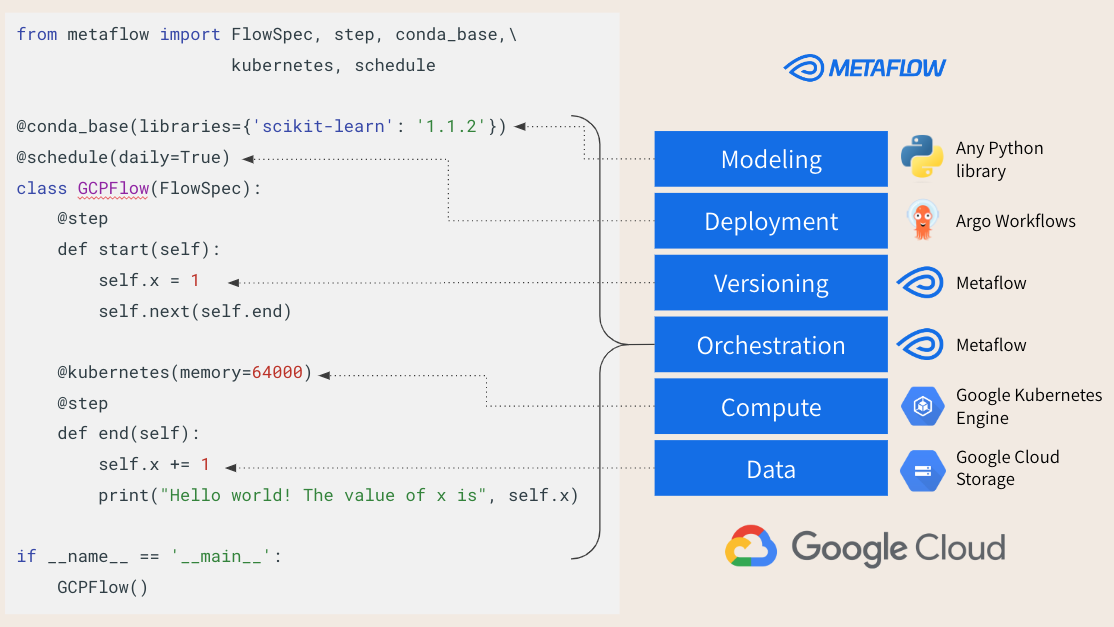The image size is (1114, 627).
Task: Click the Python logo icon
Action: pos(921,157)
